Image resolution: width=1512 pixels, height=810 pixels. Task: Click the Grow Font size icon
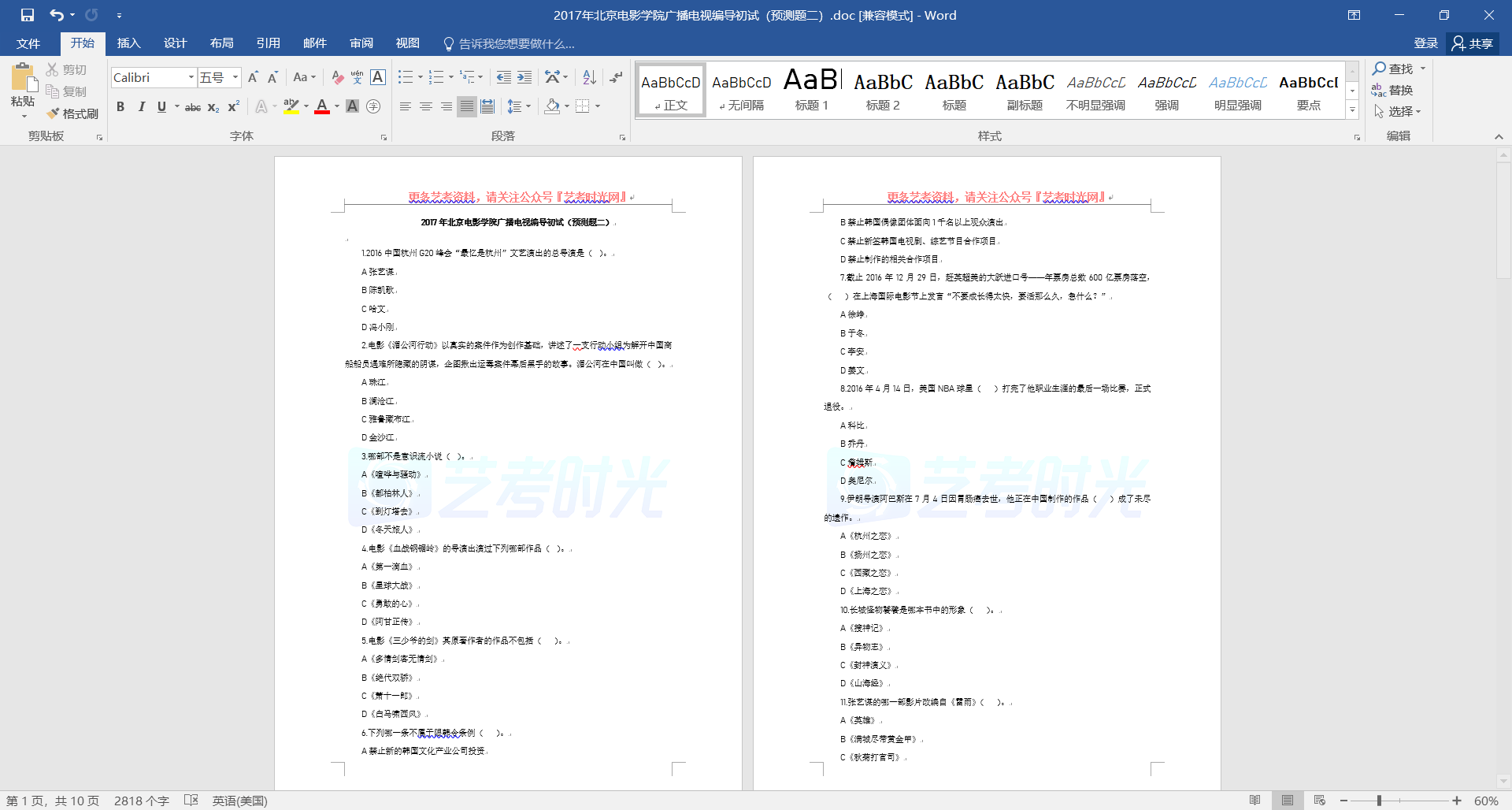tap(253, 77)
